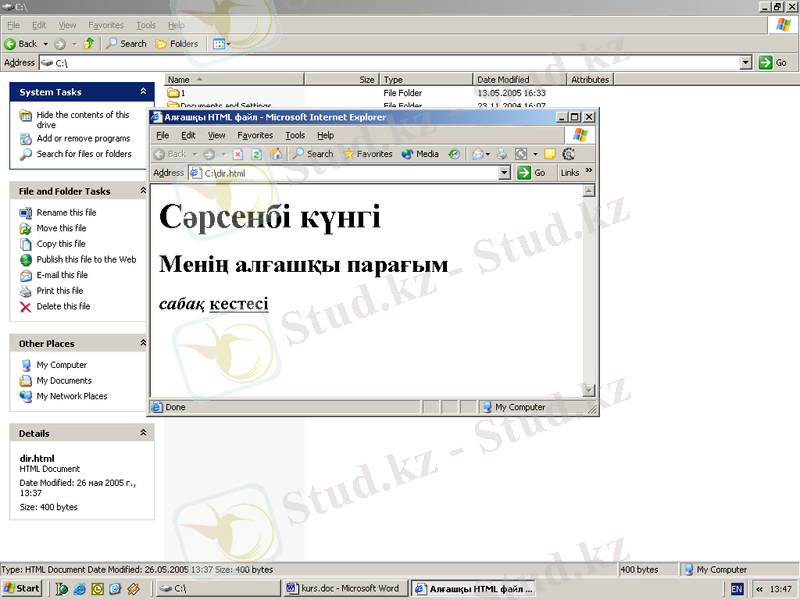Collapse the System Tasks panel
800x600 pixels.
pyautogui.click(x=143, y=92)
